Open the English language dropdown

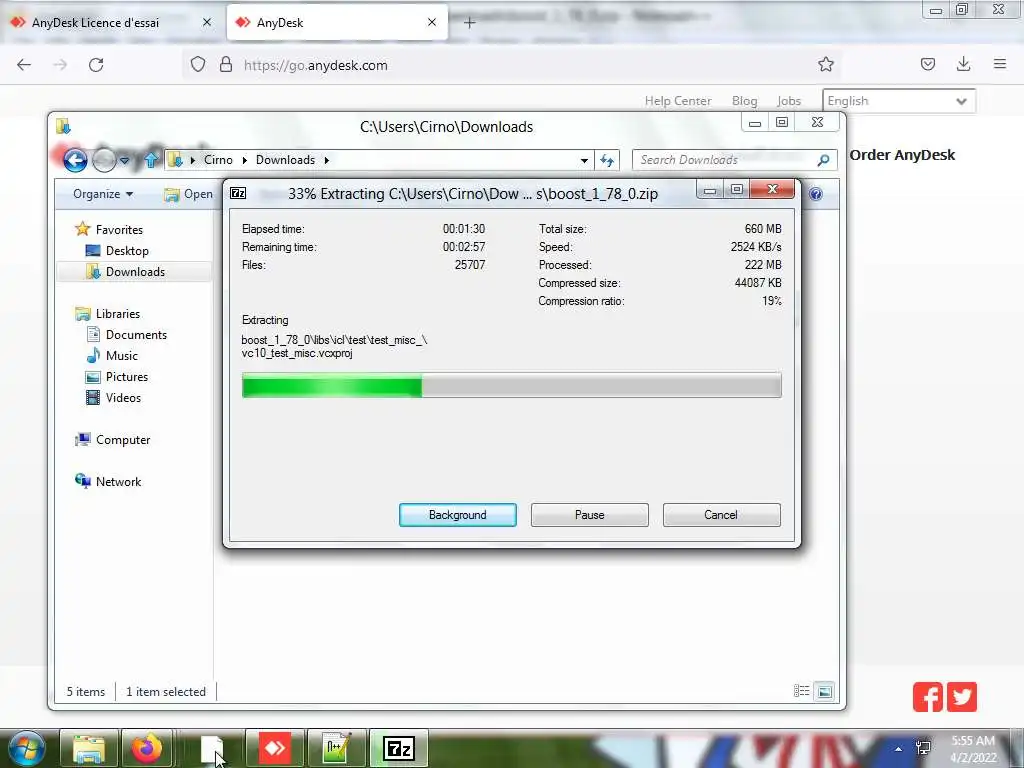coord(899,101)
